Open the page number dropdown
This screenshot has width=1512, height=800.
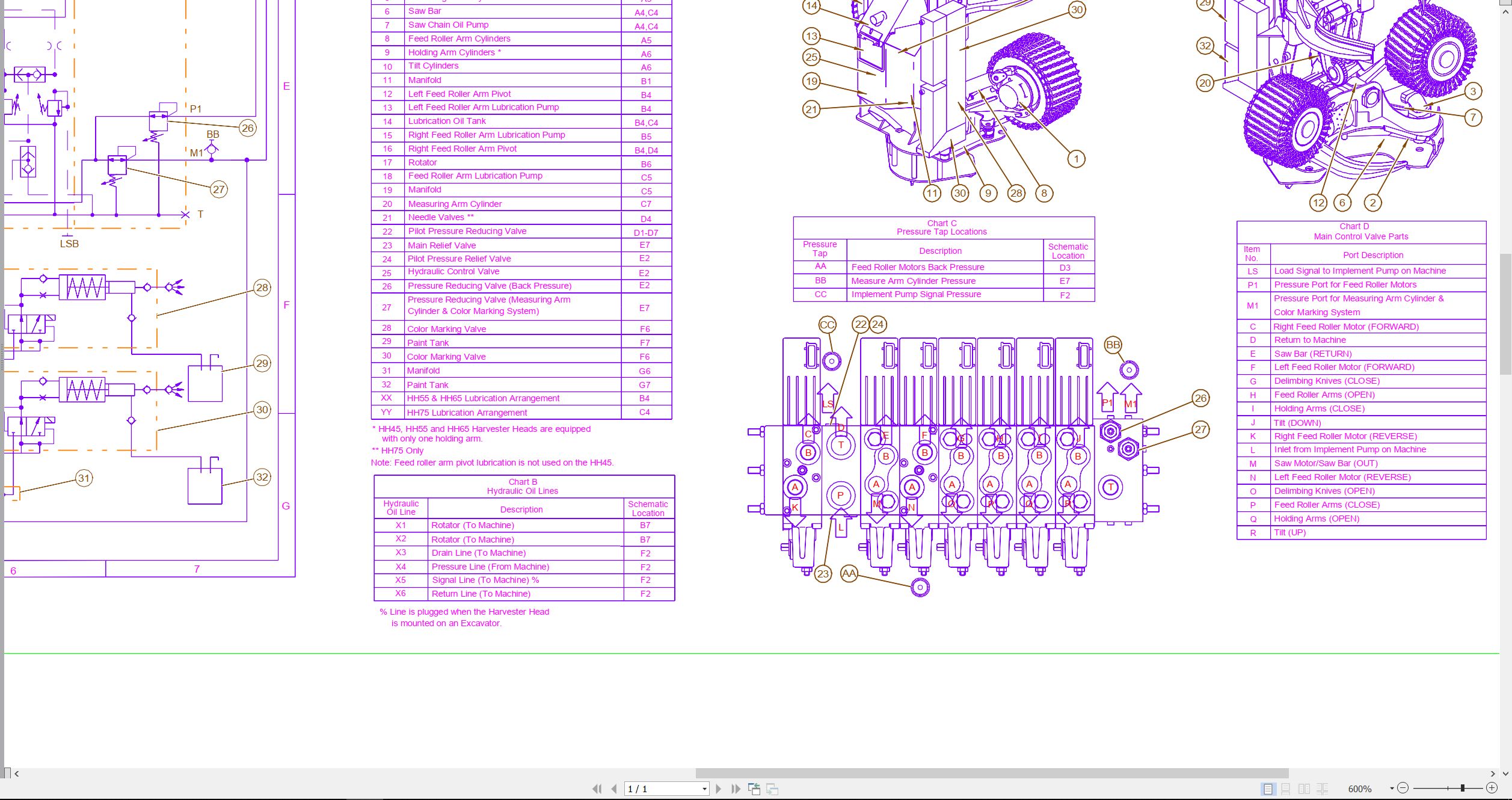704,789
